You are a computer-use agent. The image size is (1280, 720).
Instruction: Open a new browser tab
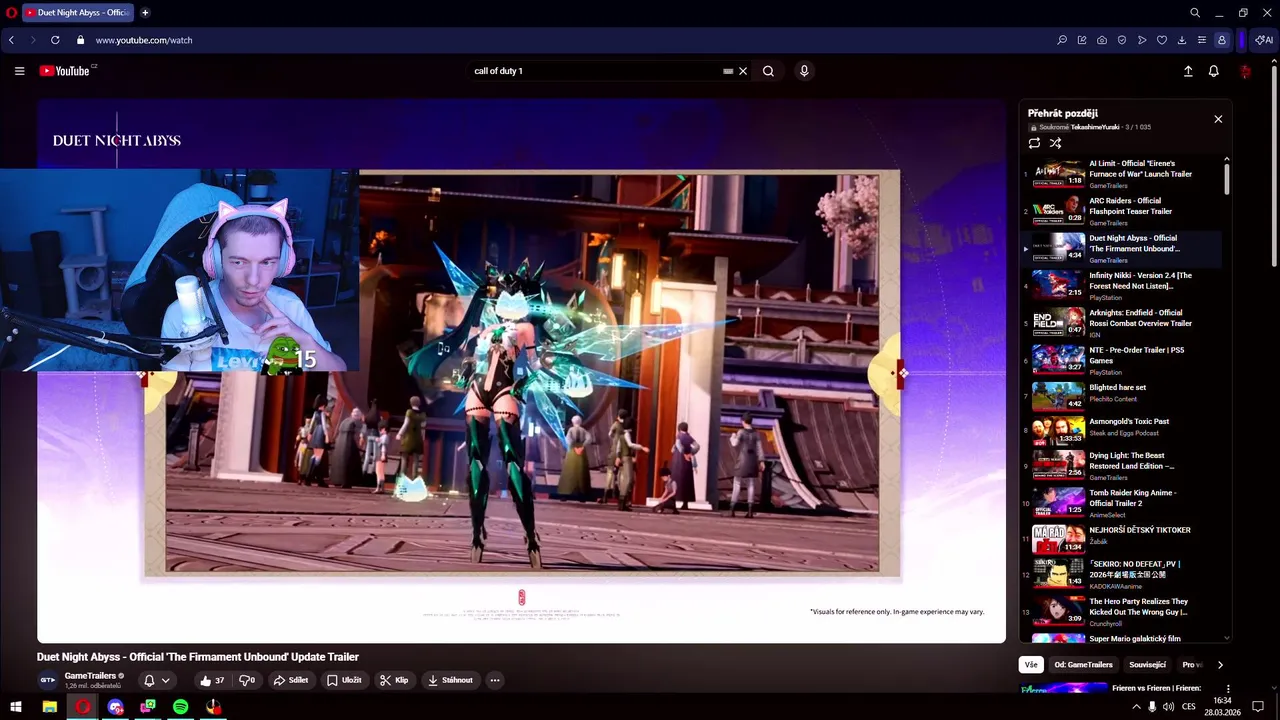click(x=145, y=13)
